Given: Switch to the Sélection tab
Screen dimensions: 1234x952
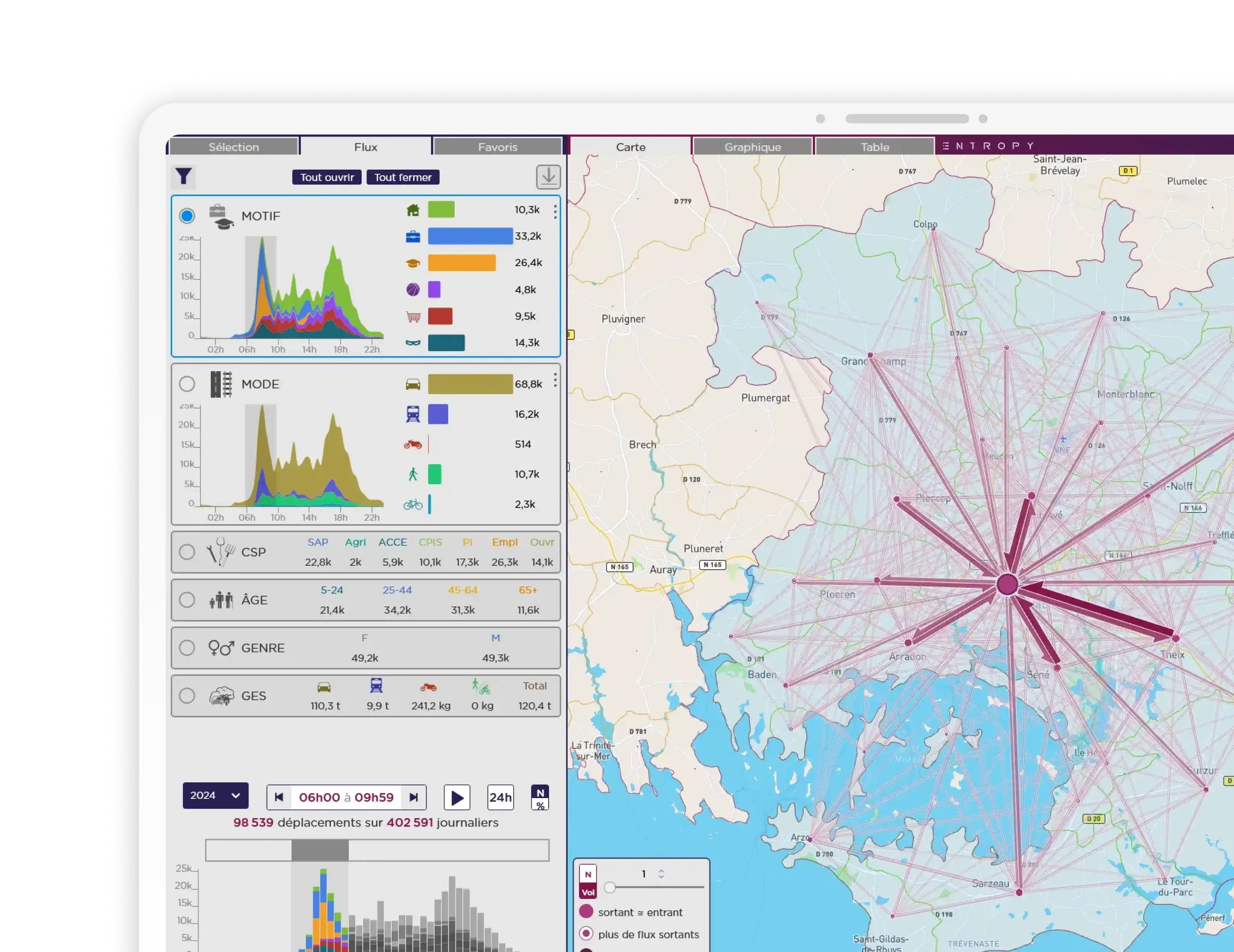Looking at the screenshot, I should tap(233, 147).
